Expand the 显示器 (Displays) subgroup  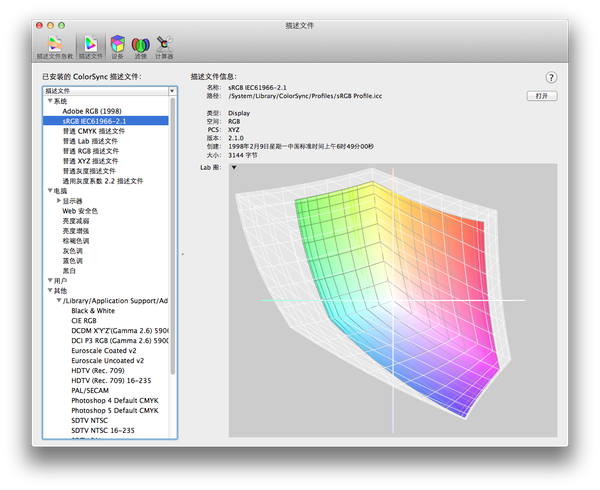tap(58, 201)
